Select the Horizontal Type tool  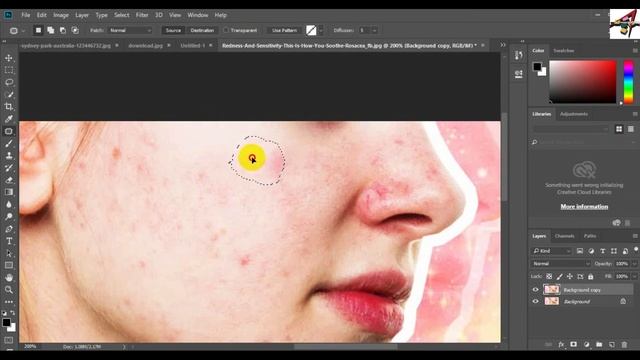[9, 241]
